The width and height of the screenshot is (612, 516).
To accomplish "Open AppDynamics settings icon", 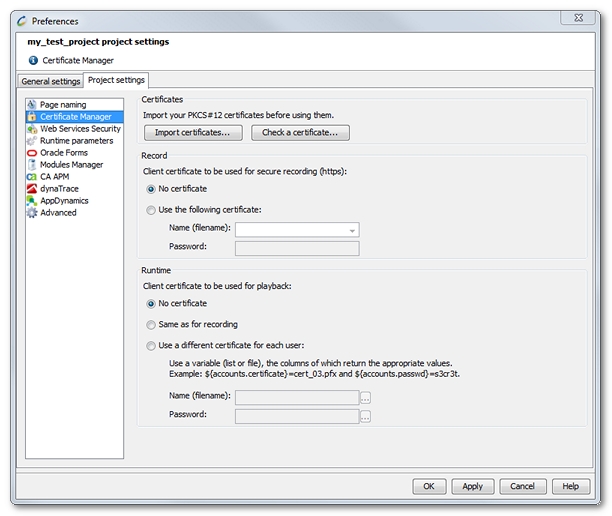I will coord(32,201).
